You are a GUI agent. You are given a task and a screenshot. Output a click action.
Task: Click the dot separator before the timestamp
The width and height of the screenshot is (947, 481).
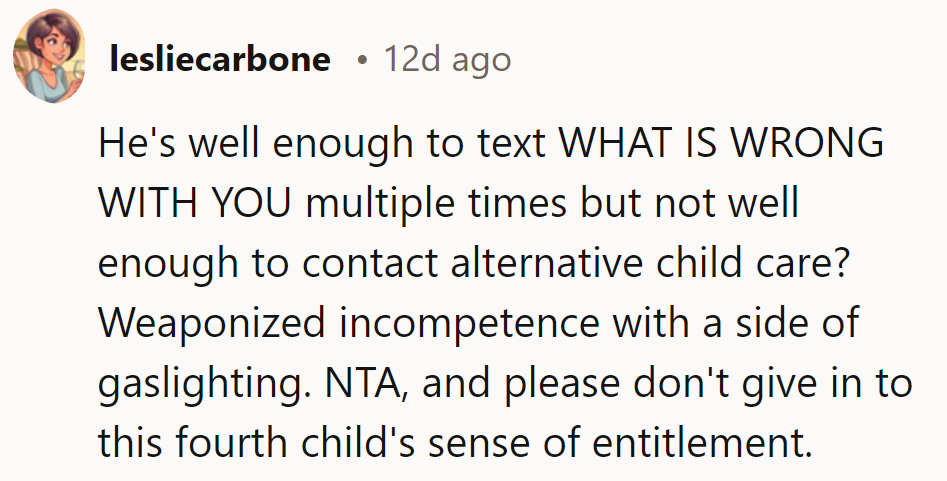click(361, 60)
